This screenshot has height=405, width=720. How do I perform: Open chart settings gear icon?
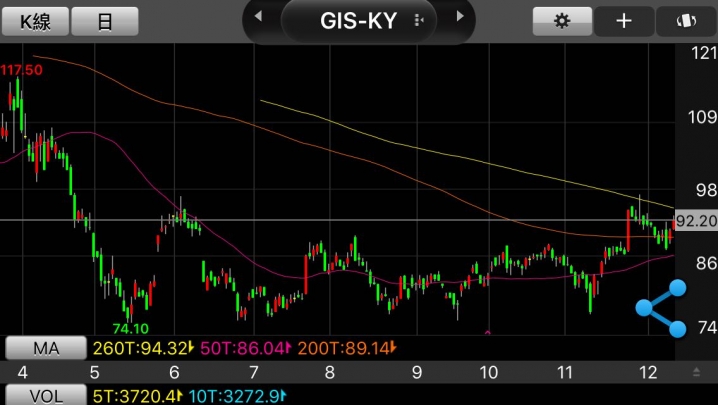click(562, 21)
